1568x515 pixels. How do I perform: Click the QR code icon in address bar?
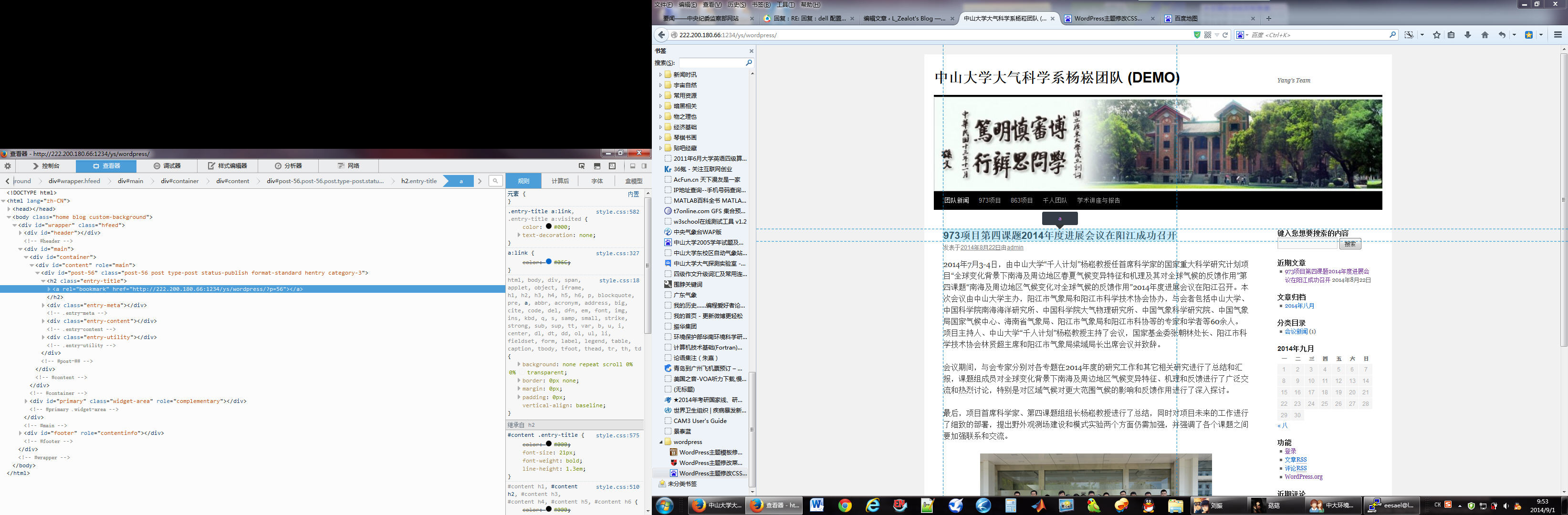[1208, 35]
